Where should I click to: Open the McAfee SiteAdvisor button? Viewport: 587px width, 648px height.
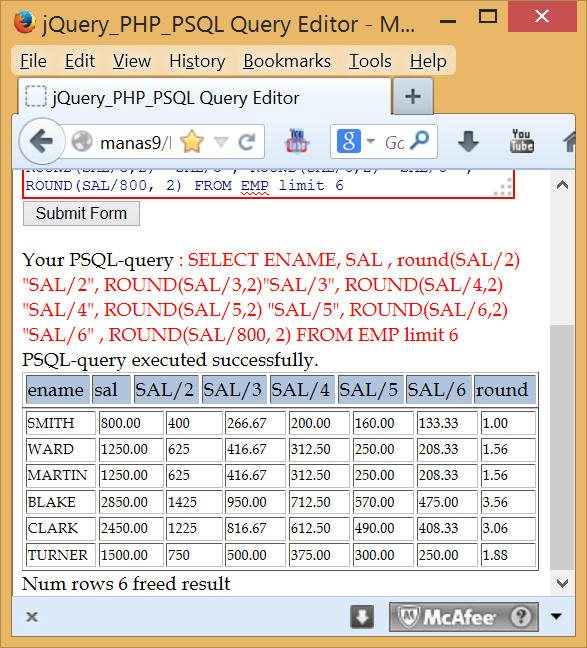(464, 617)
